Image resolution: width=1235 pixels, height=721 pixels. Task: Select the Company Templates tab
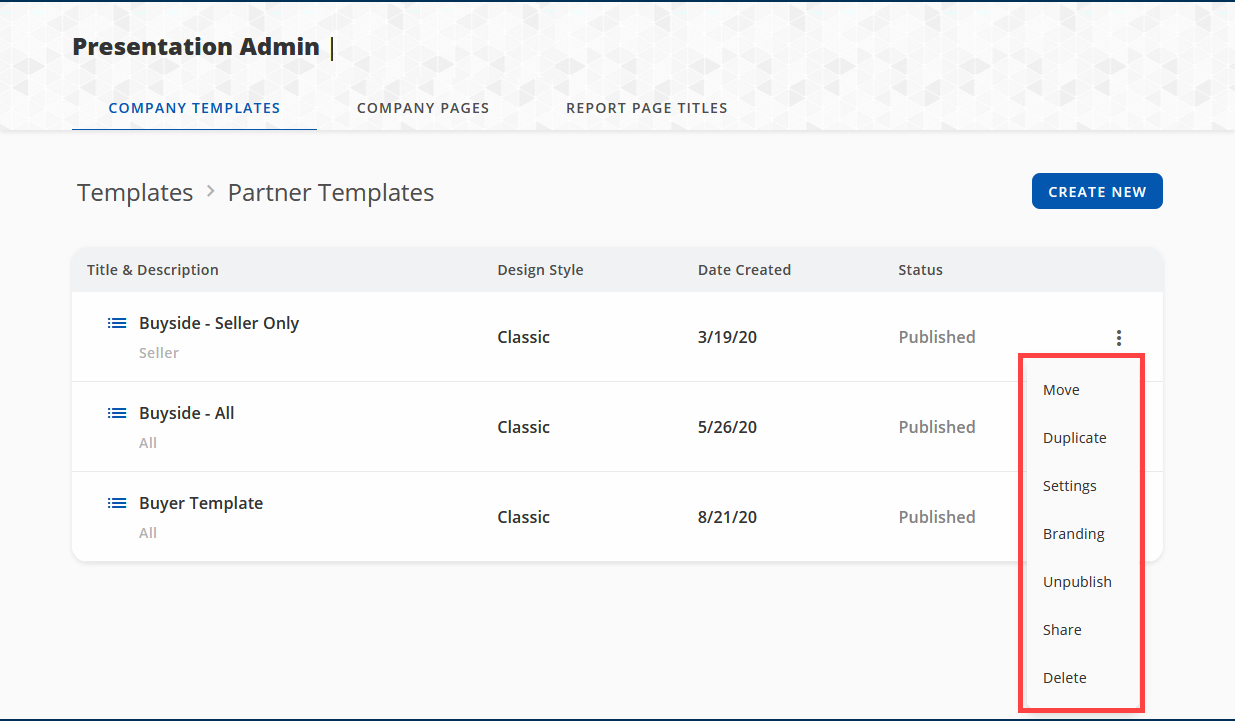click(x=194, y=108)
